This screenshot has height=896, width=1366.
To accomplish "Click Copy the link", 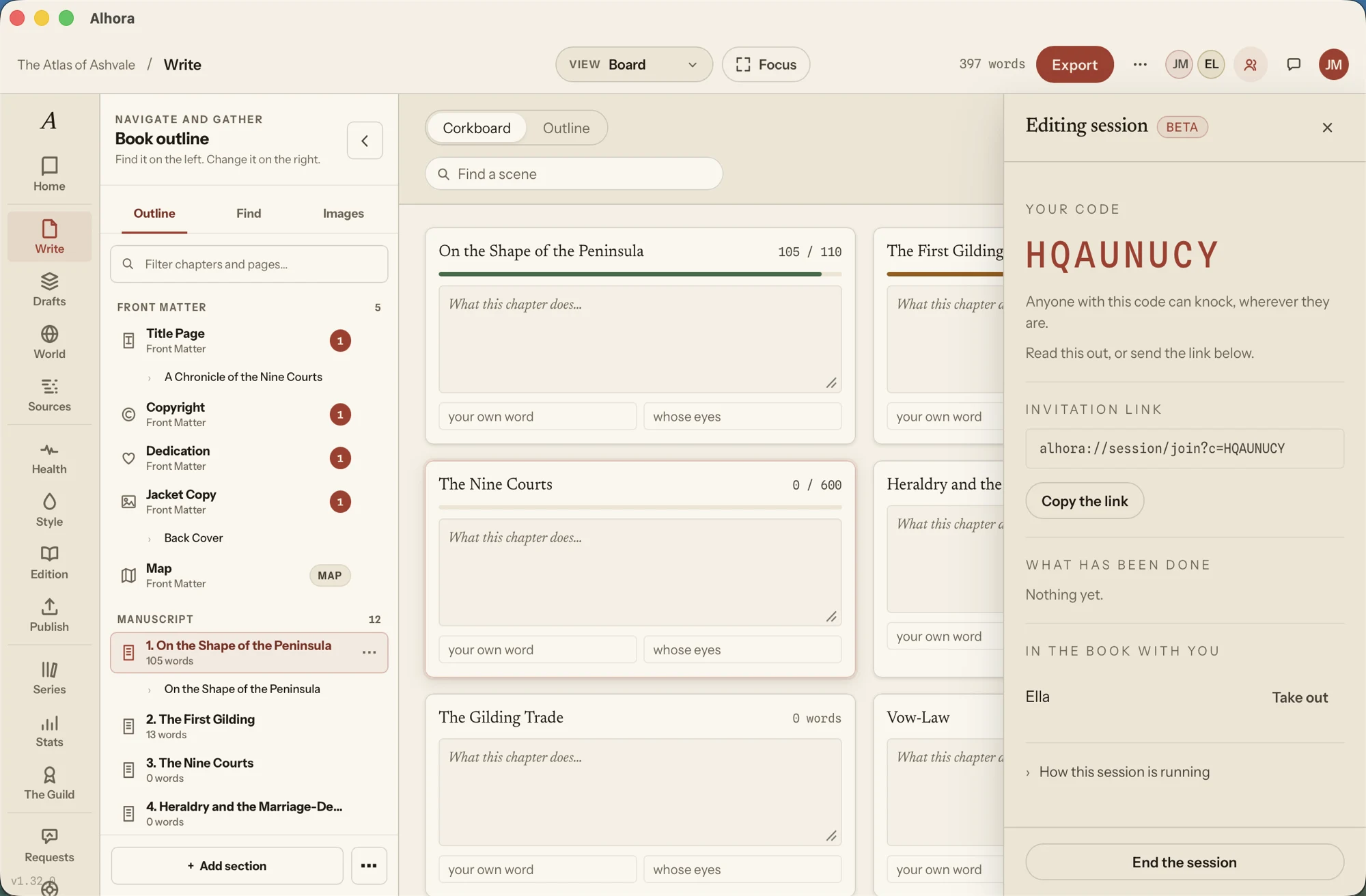I will pyautogui.click(x=1085, y=501).
